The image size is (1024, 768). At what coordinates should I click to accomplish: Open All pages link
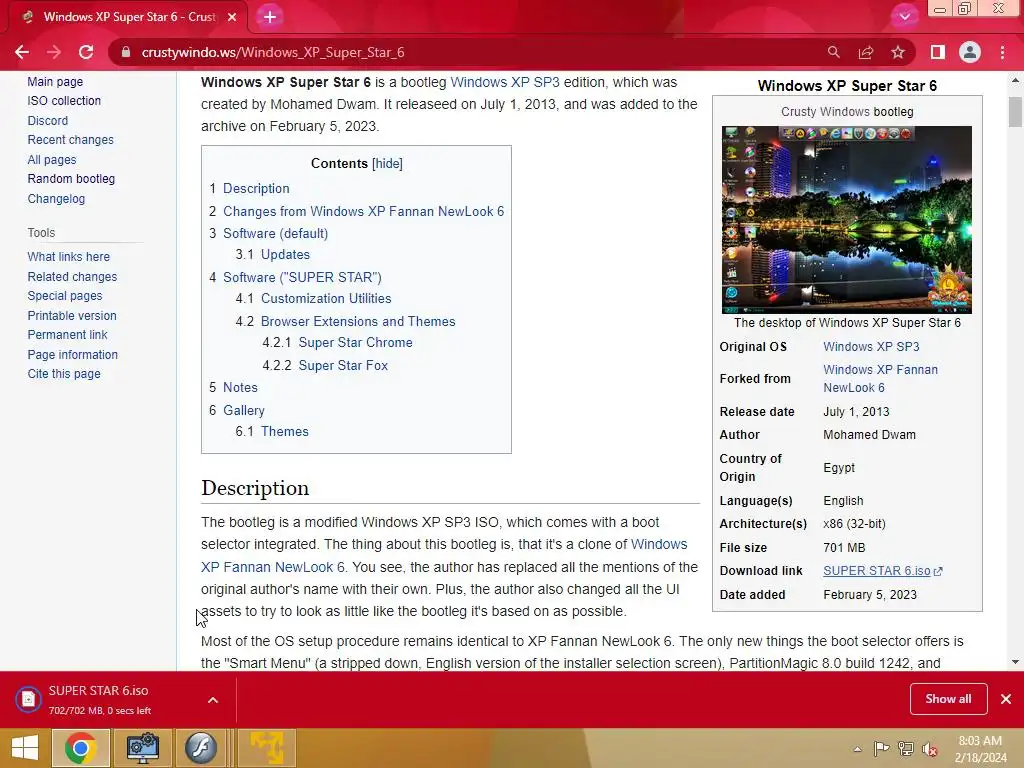tap(52, 160)
